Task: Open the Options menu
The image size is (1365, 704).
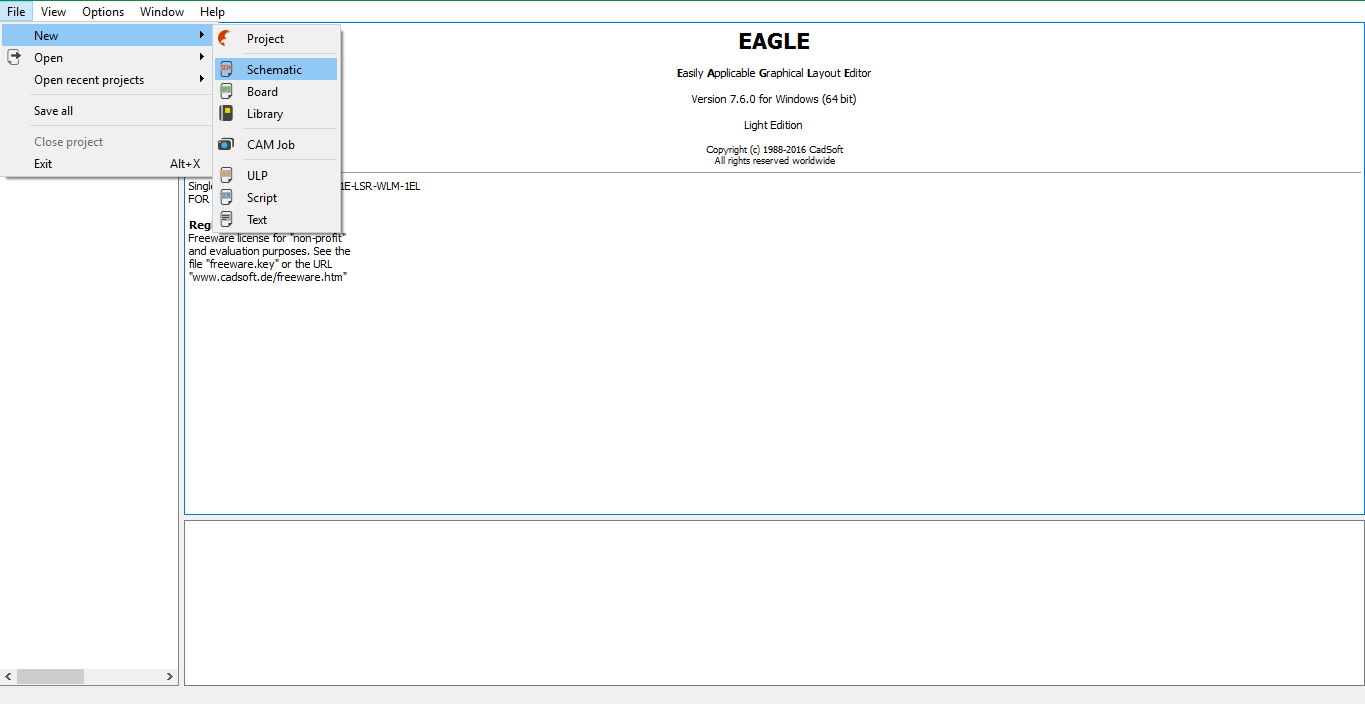Action: coord(103,12)
